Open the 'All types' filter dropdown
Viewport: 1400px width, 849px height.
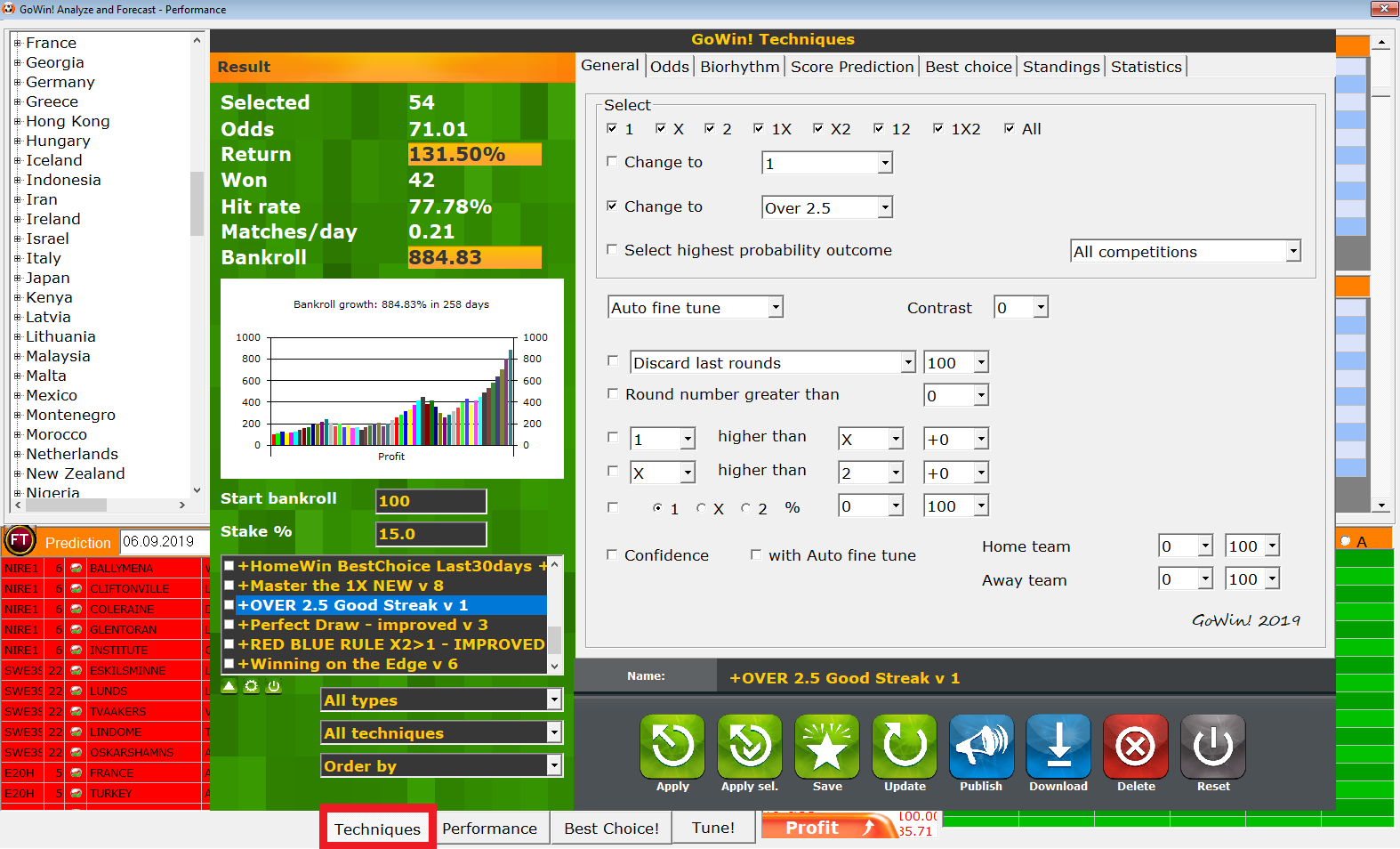tap(554, 699)
